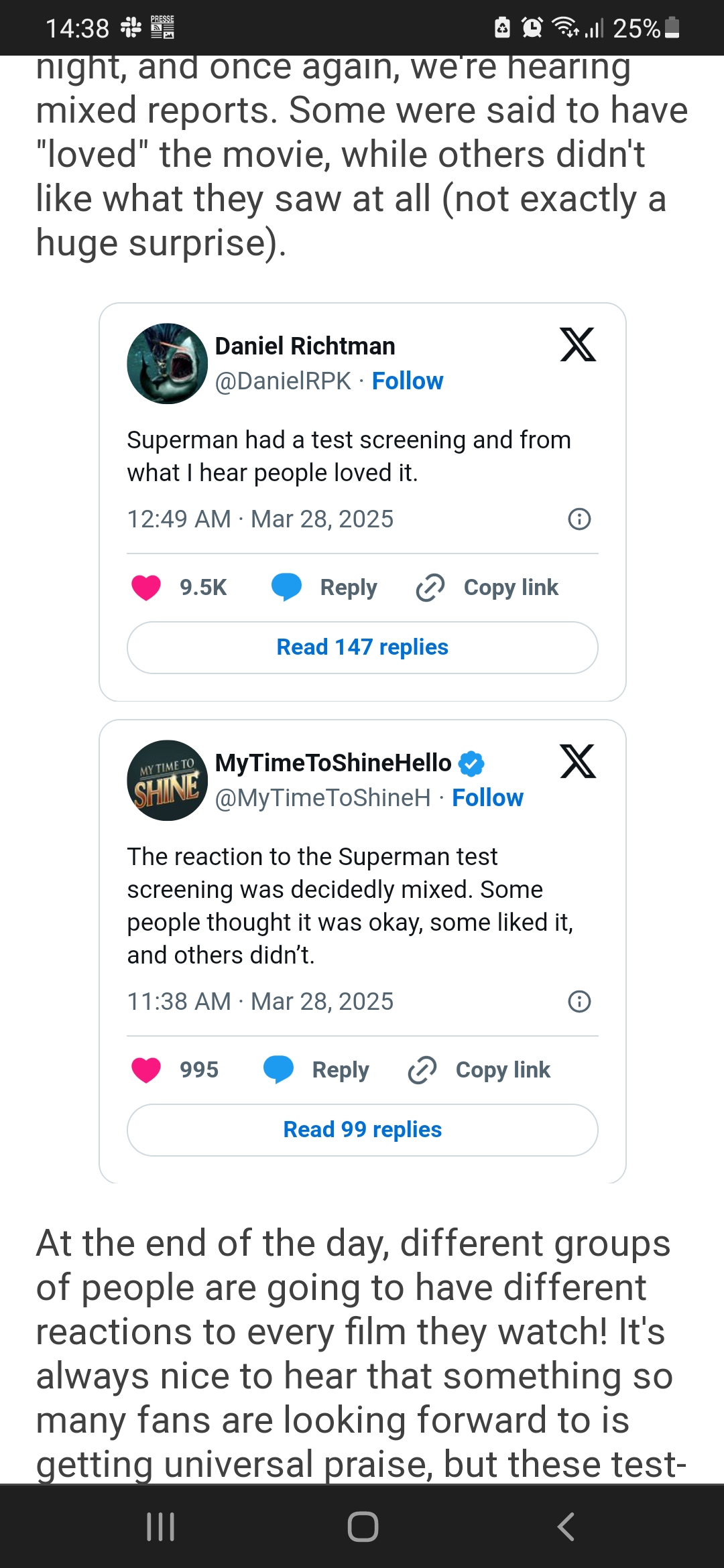Viewport: 724px width, 1568px height.
Task: Reply to Daniel Richtman's tweet
Action: 325,588
